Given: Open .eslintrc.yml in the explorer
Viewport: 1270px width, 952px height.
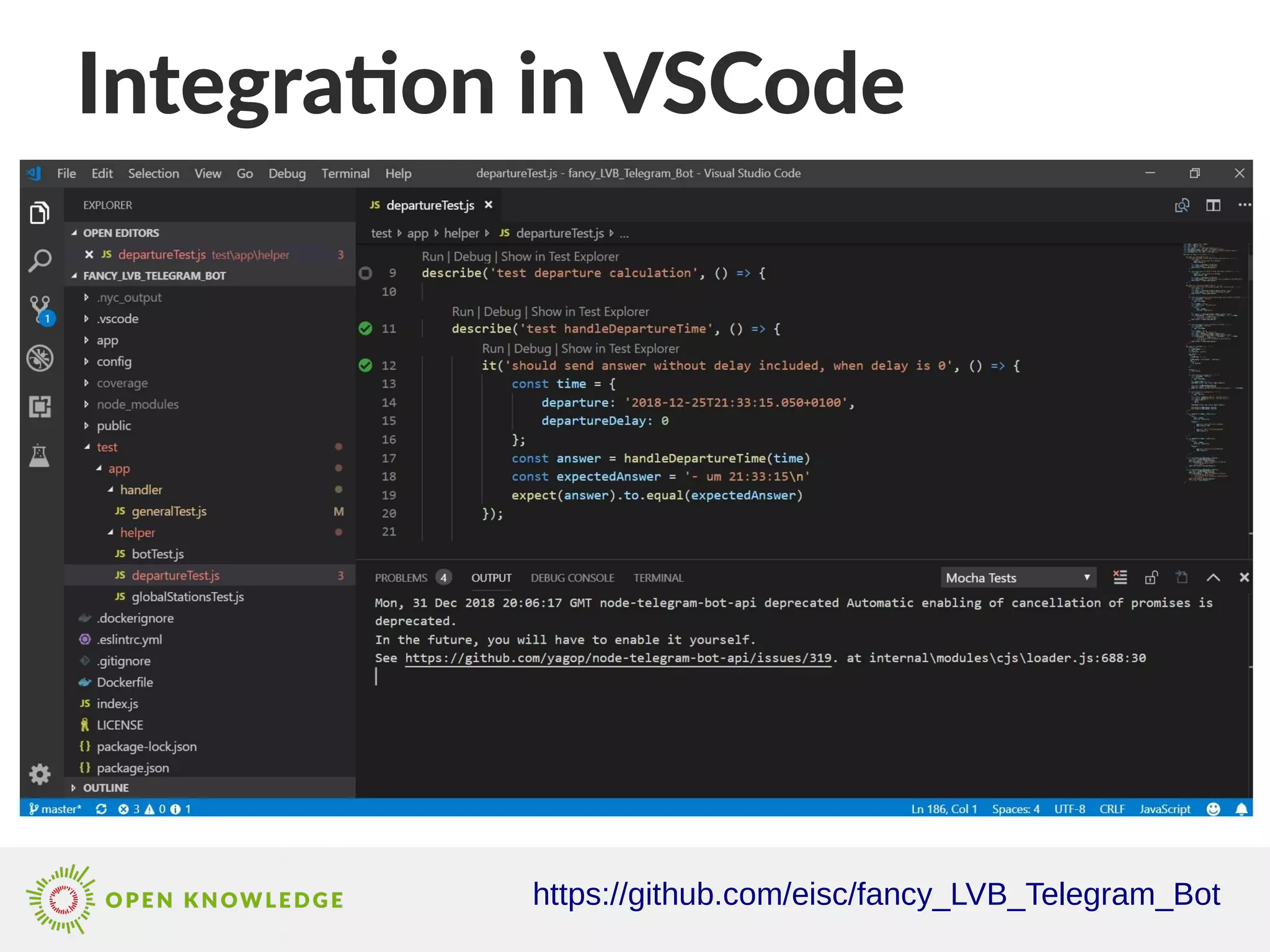Looking at the screenshot, I should pos(129,640).
